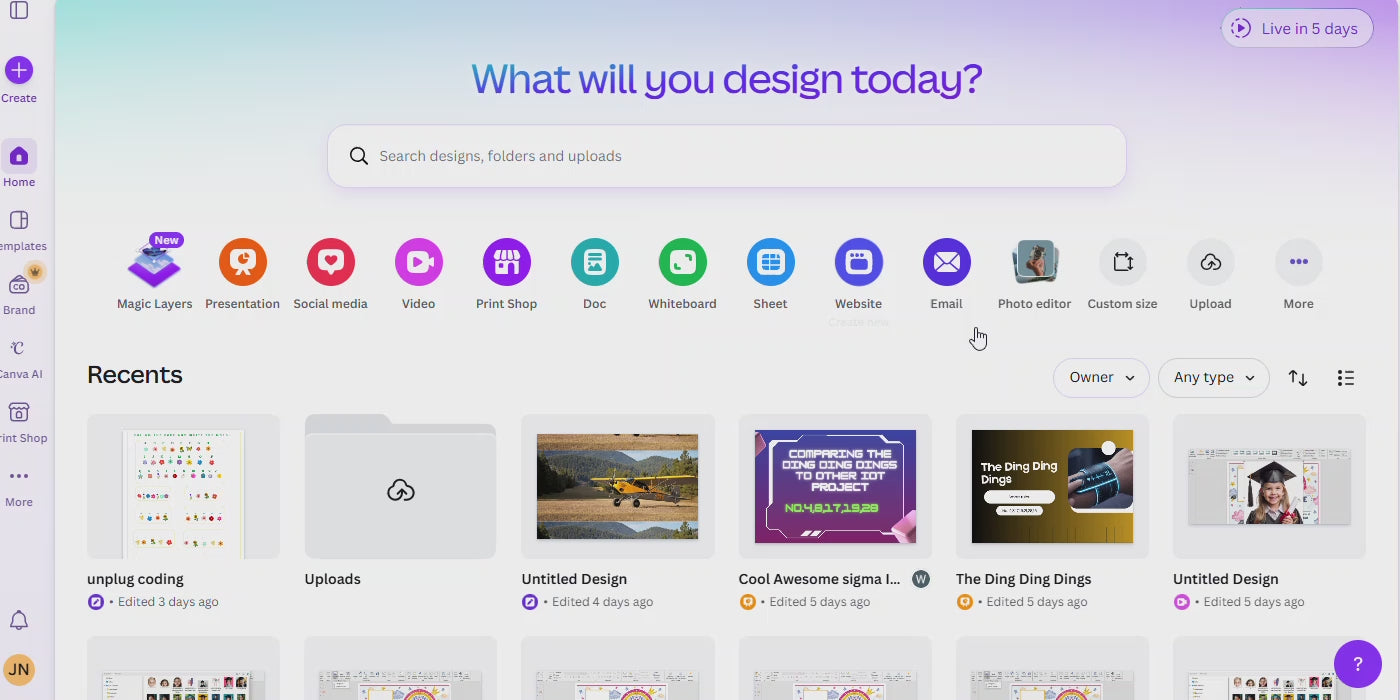Start a Whiteboard design
Image resolution: width=1400 pixels, height=700 pixels.
(682, 263)
